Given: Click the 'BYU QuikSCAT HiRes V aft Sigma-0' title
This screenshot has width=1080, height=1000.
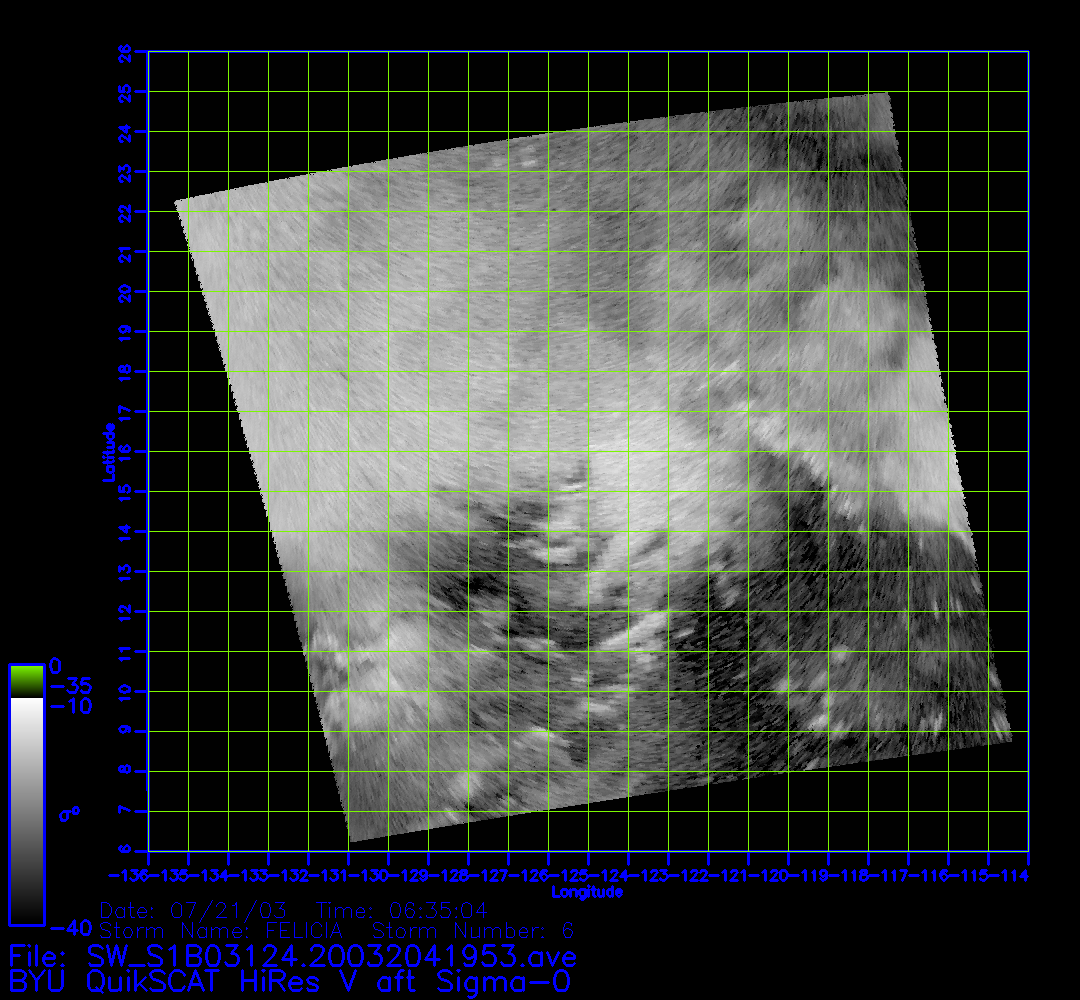Looking at the screenshot, I should tap(290, 980).
